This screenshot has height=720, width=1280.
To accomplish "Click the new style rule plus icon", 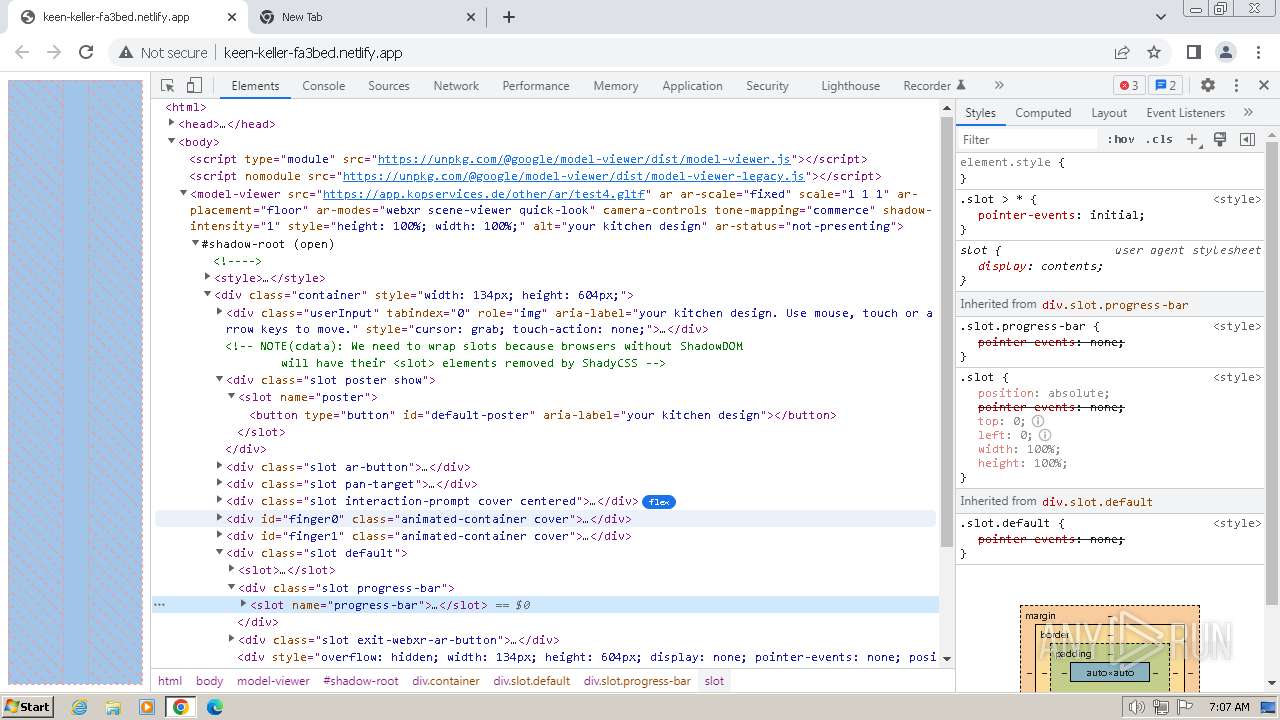I will tap(1192, 140).
